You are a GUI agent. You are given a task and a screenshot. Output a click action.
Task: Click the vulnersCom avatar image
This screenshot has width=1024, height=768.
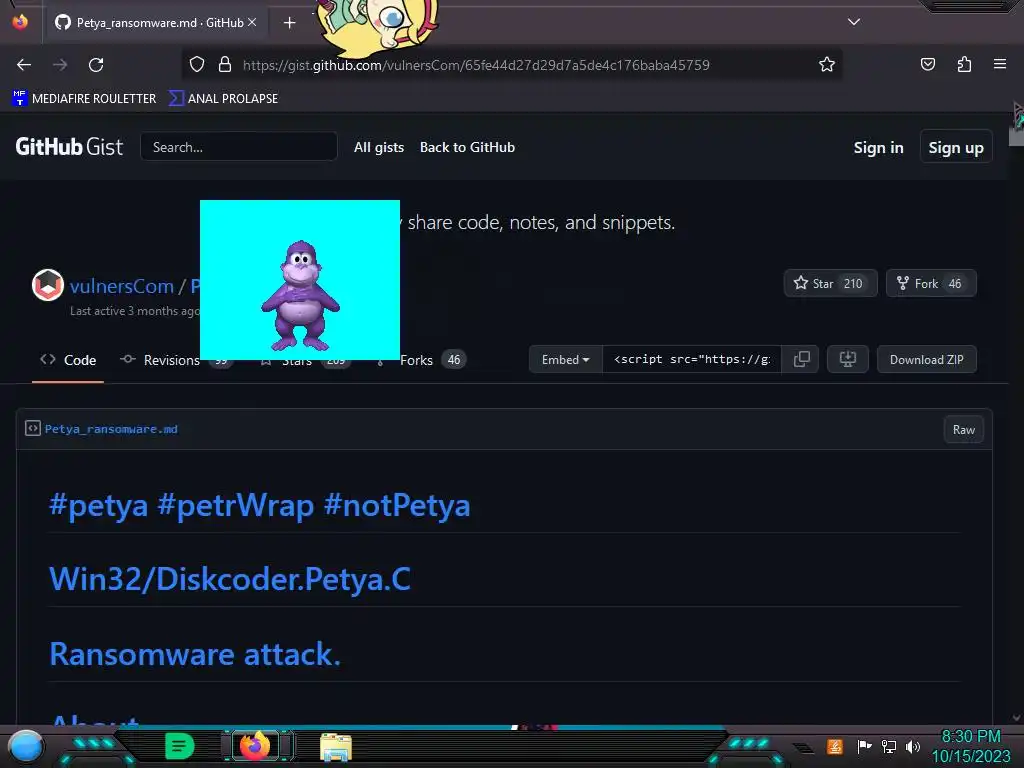point(48,285)
